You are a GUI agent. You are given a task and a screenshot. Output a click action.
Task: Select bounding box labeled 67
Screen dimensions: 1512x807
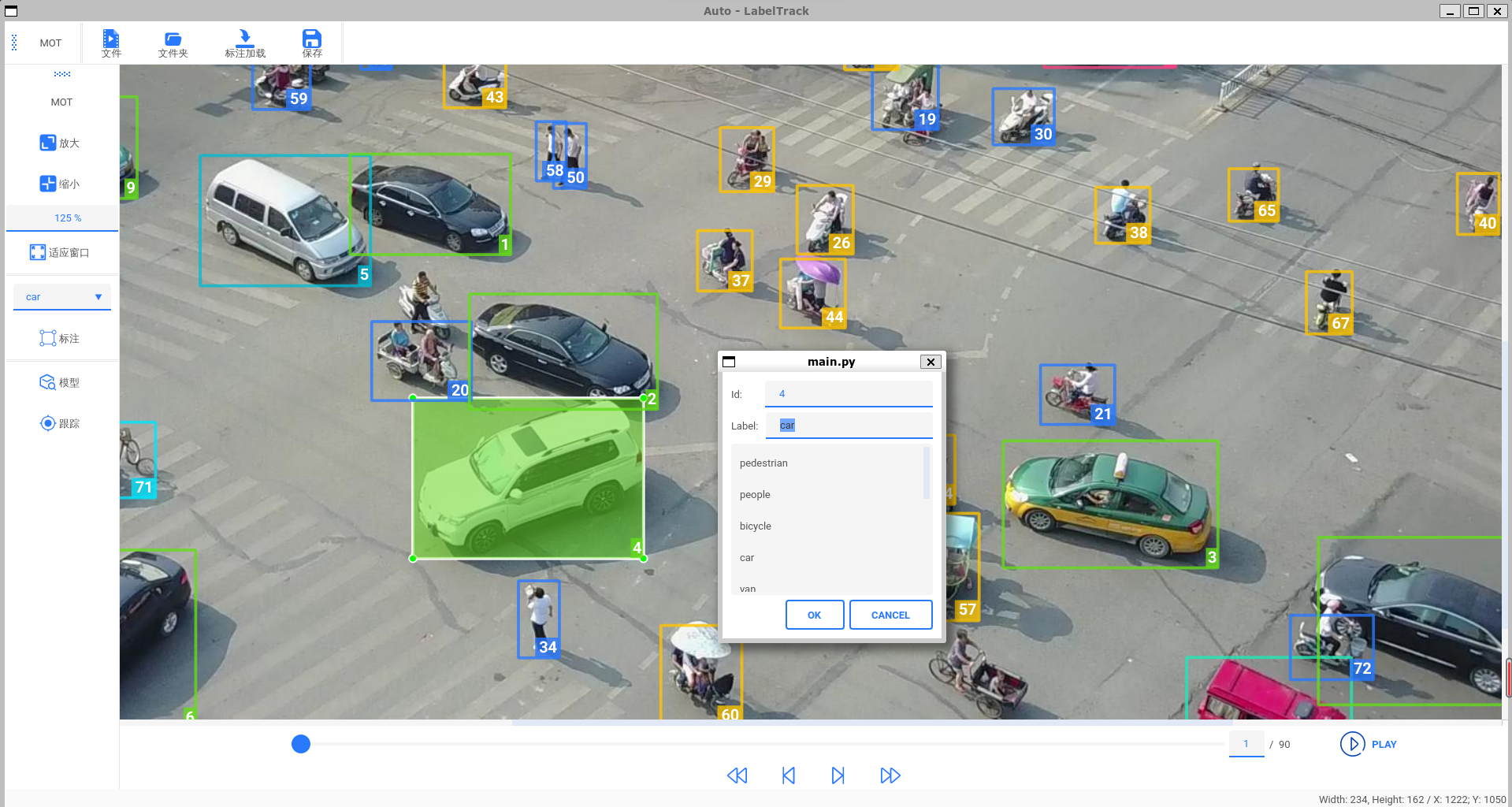click(1329, 303)
